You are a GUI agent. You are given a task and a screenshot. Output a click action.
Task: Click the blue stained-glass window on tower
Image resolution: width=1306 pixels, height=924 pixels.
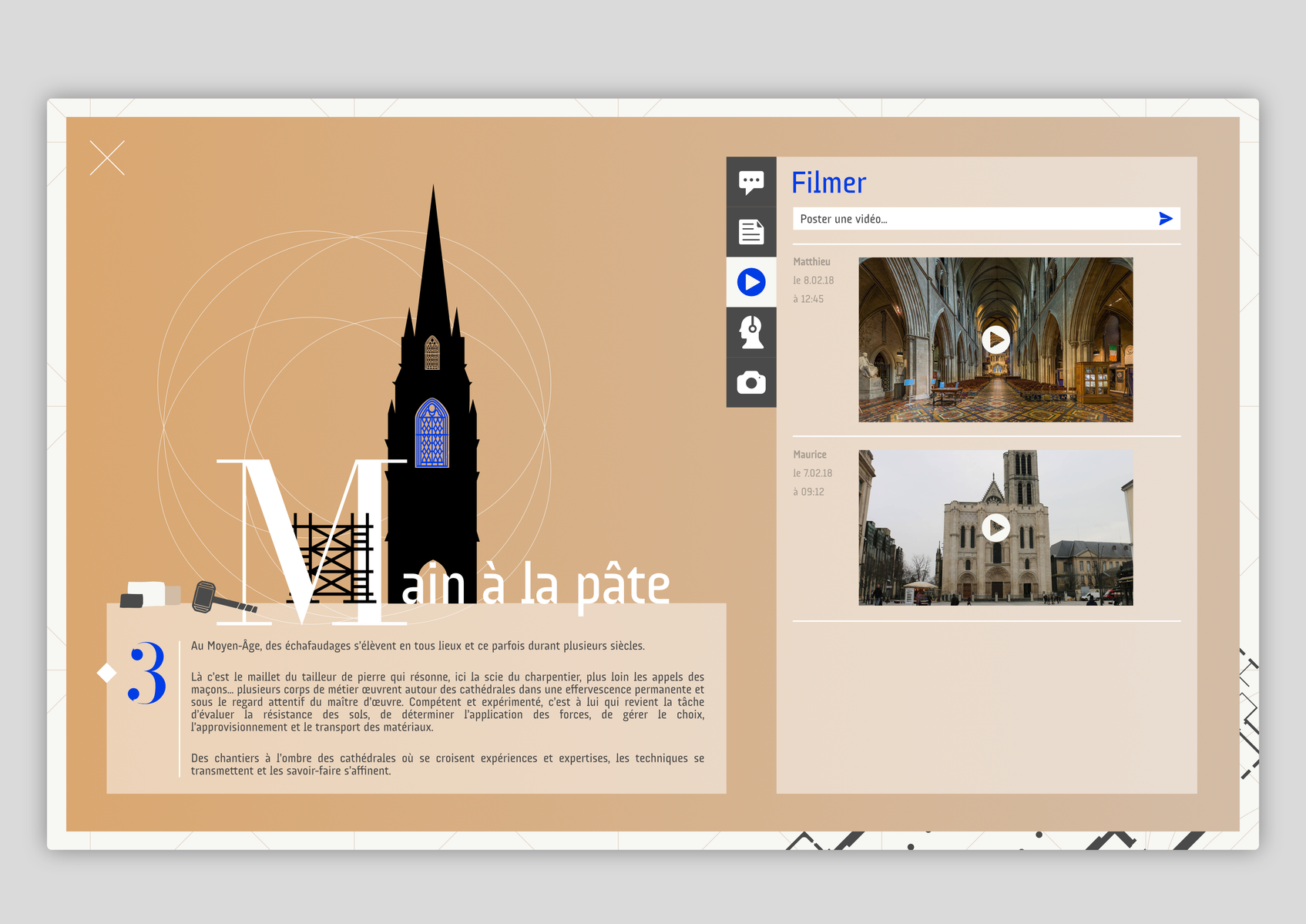(x=432, y=433)
